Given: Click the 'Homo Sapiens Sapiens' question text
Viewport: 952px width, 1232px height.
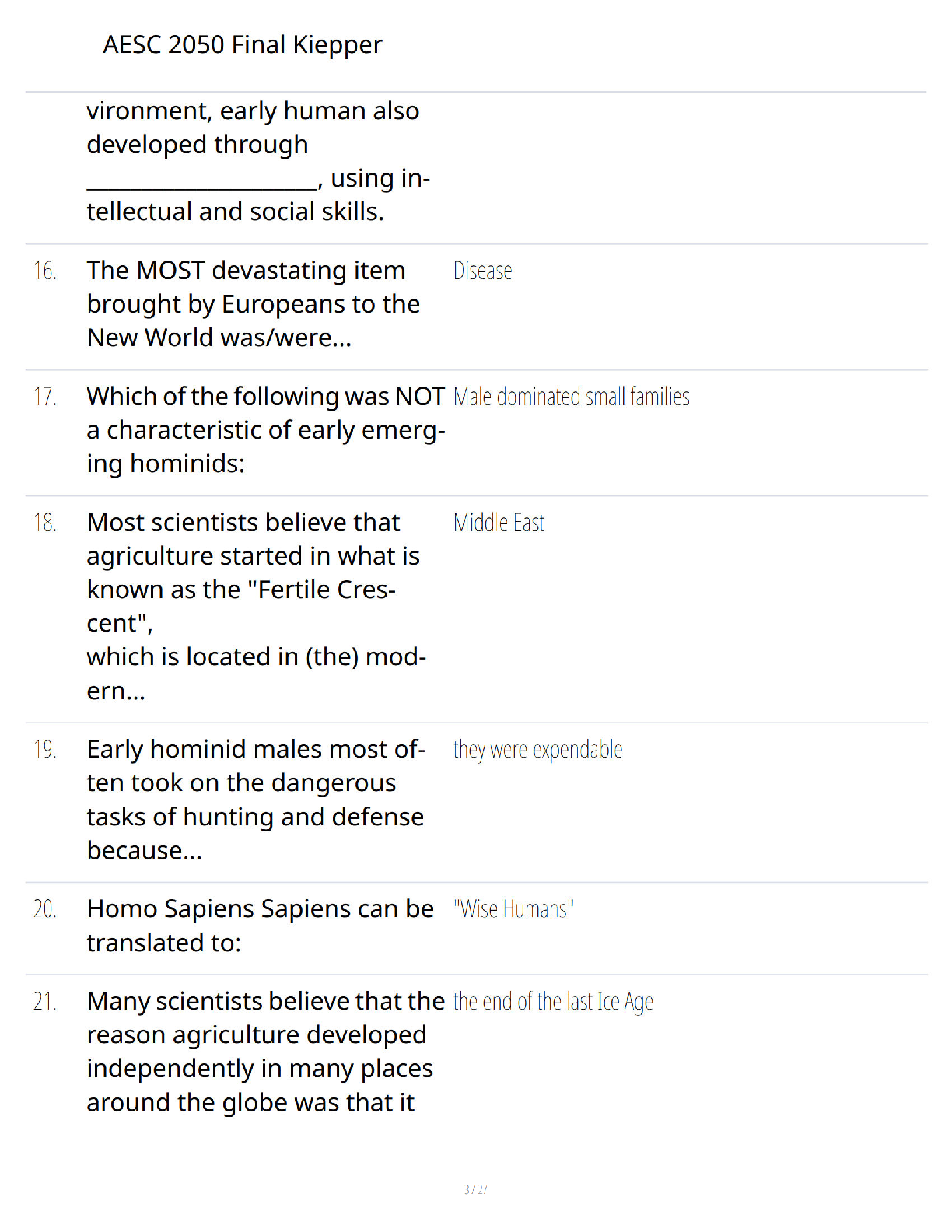Looking at the screenshot, I should [261, 926].
